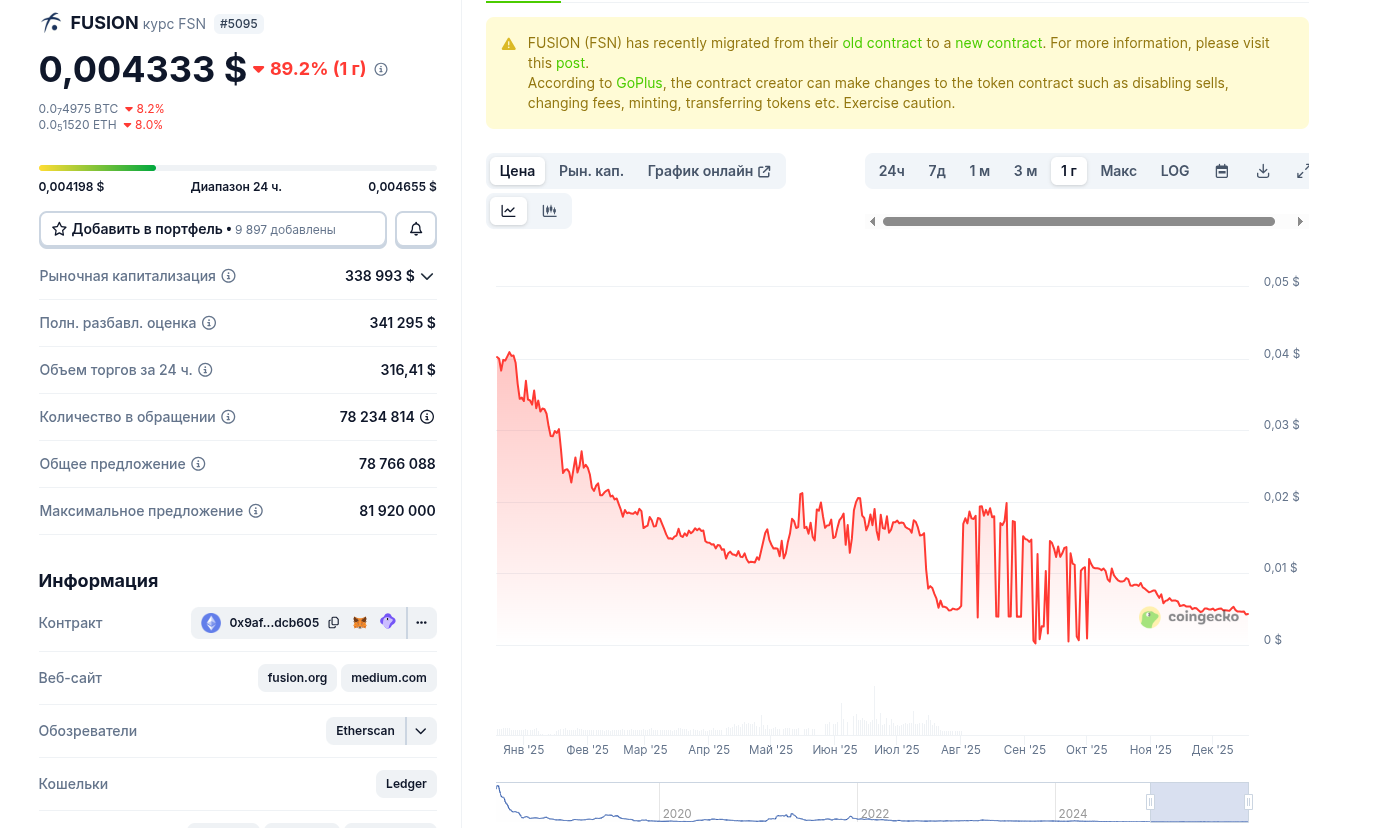This screenshot has height=828, width=1386.
Task: Select the 7д time range
Action: point(936,171)
